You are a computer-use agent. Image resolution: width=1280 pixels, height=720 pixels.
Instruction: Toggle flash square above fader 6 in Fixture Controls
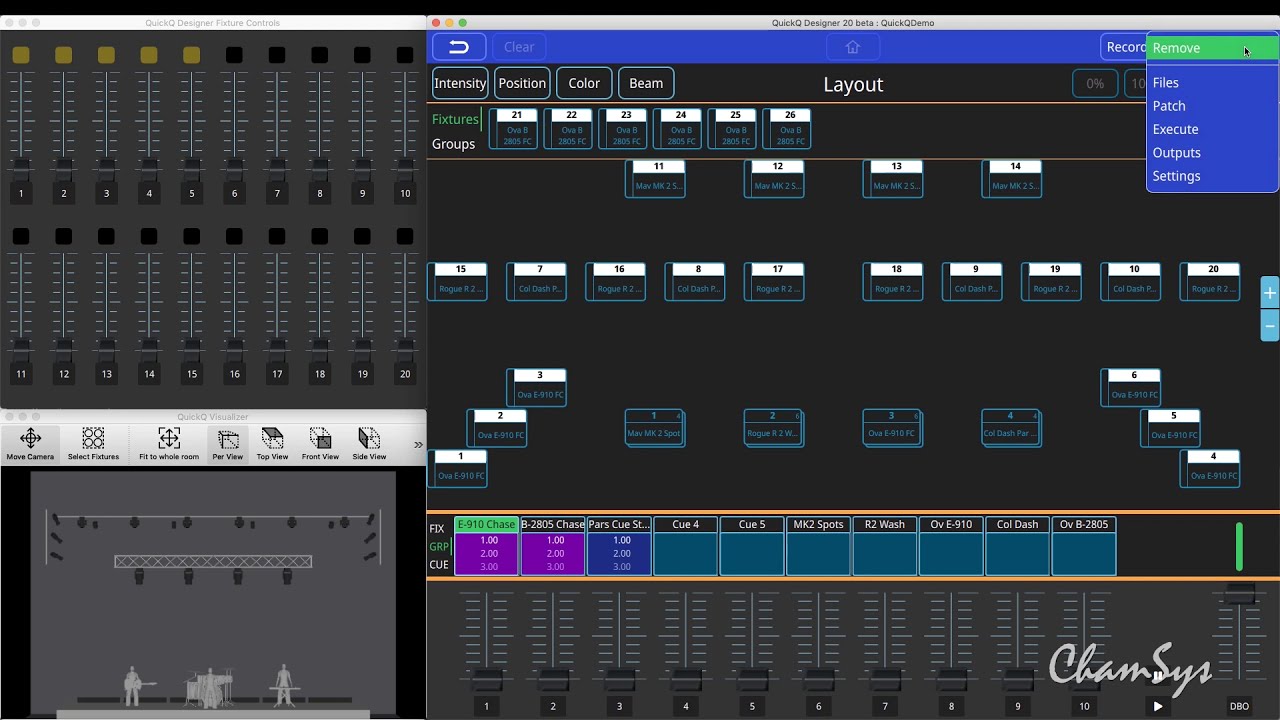point(234,55)
